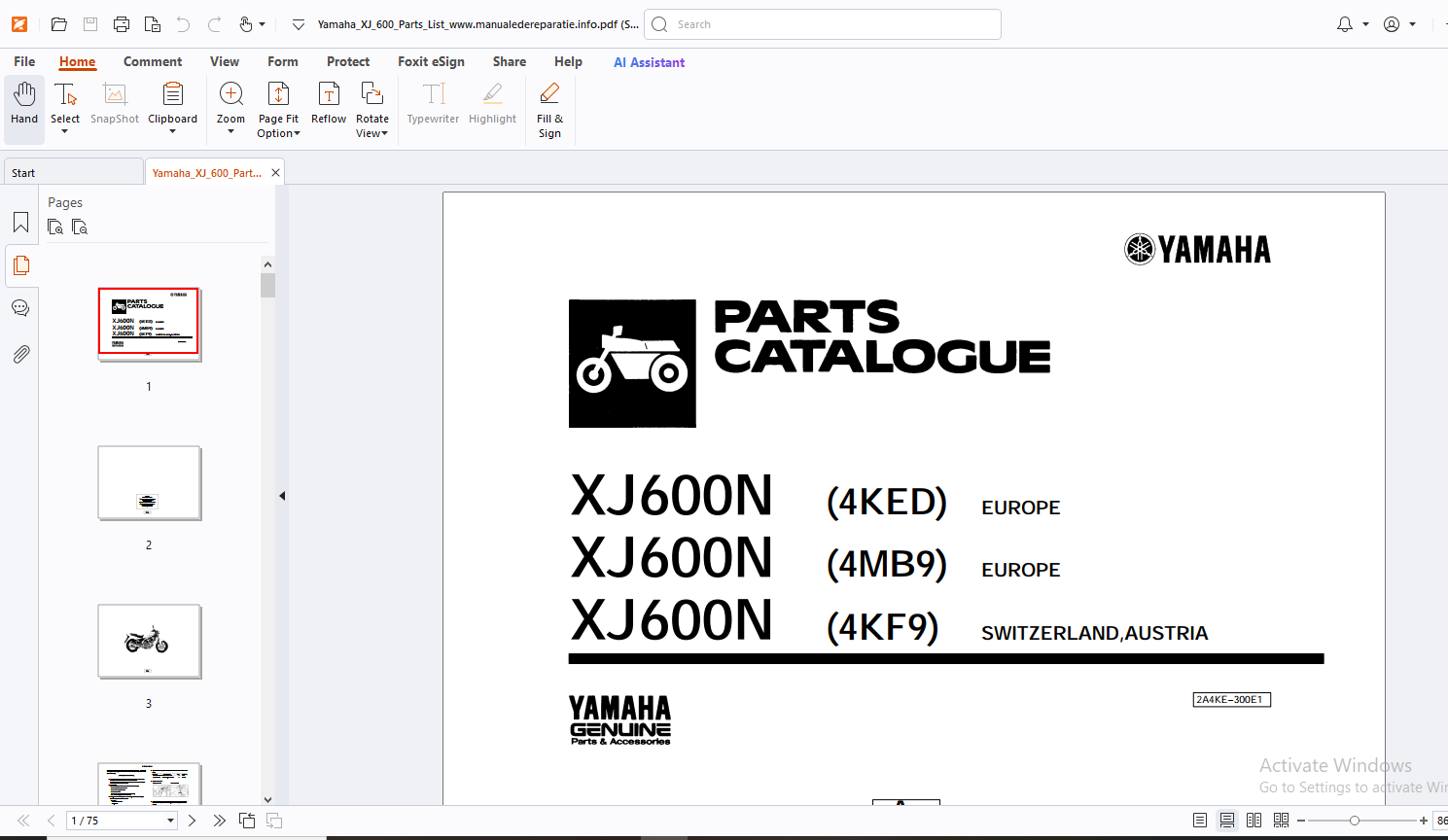Open notifications bell icon

click(1345, 24)
